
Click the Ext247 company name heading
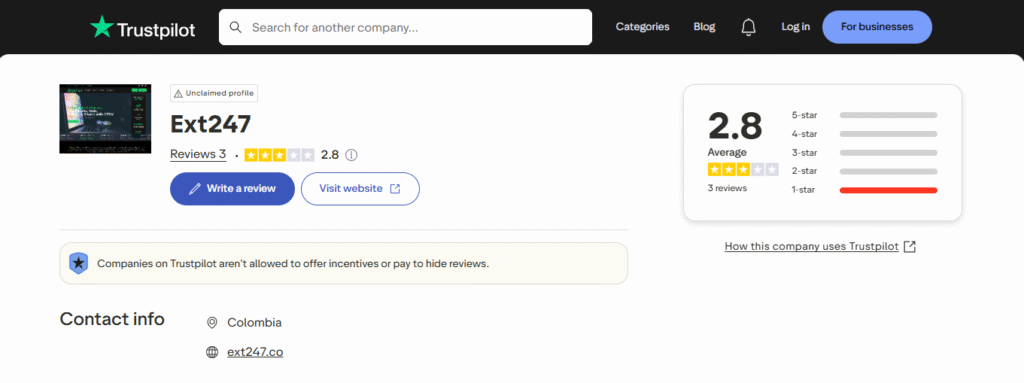pyautogui.click(x=210, y=124)
